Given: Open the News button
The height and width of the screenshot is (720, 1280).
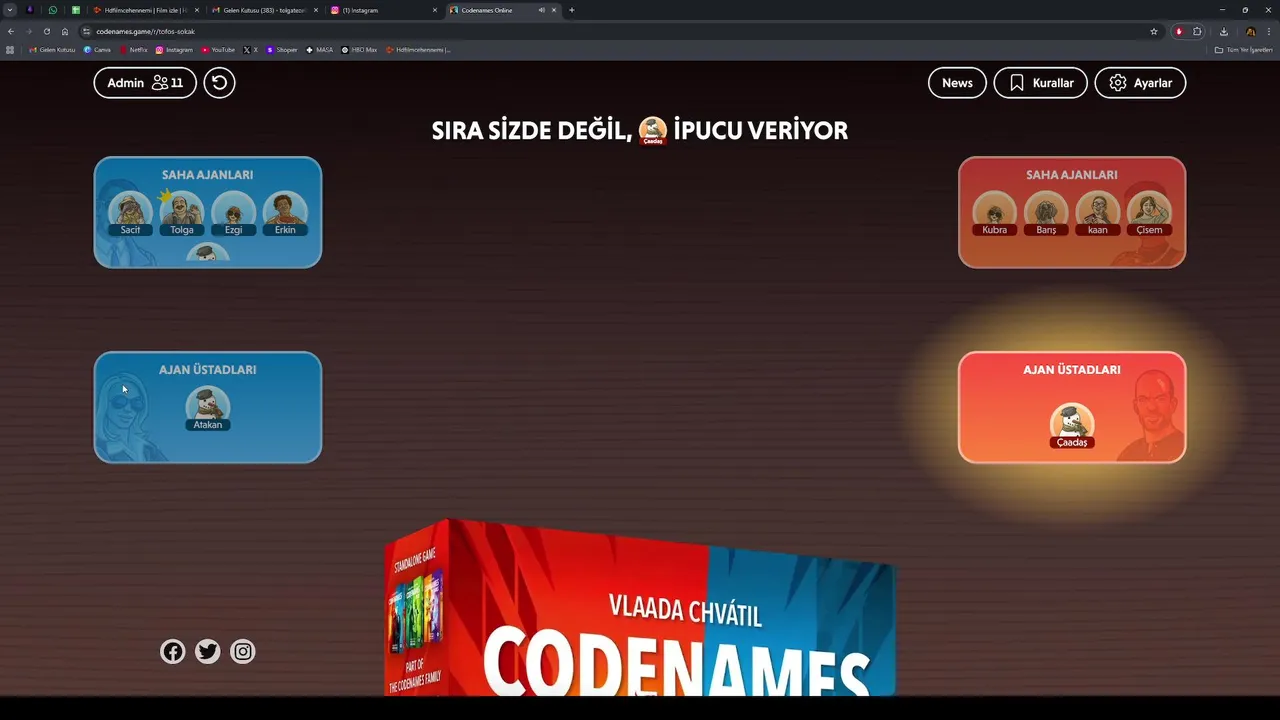Looking at the screenshot, I should pyautogui.click(x=957, y=83).
